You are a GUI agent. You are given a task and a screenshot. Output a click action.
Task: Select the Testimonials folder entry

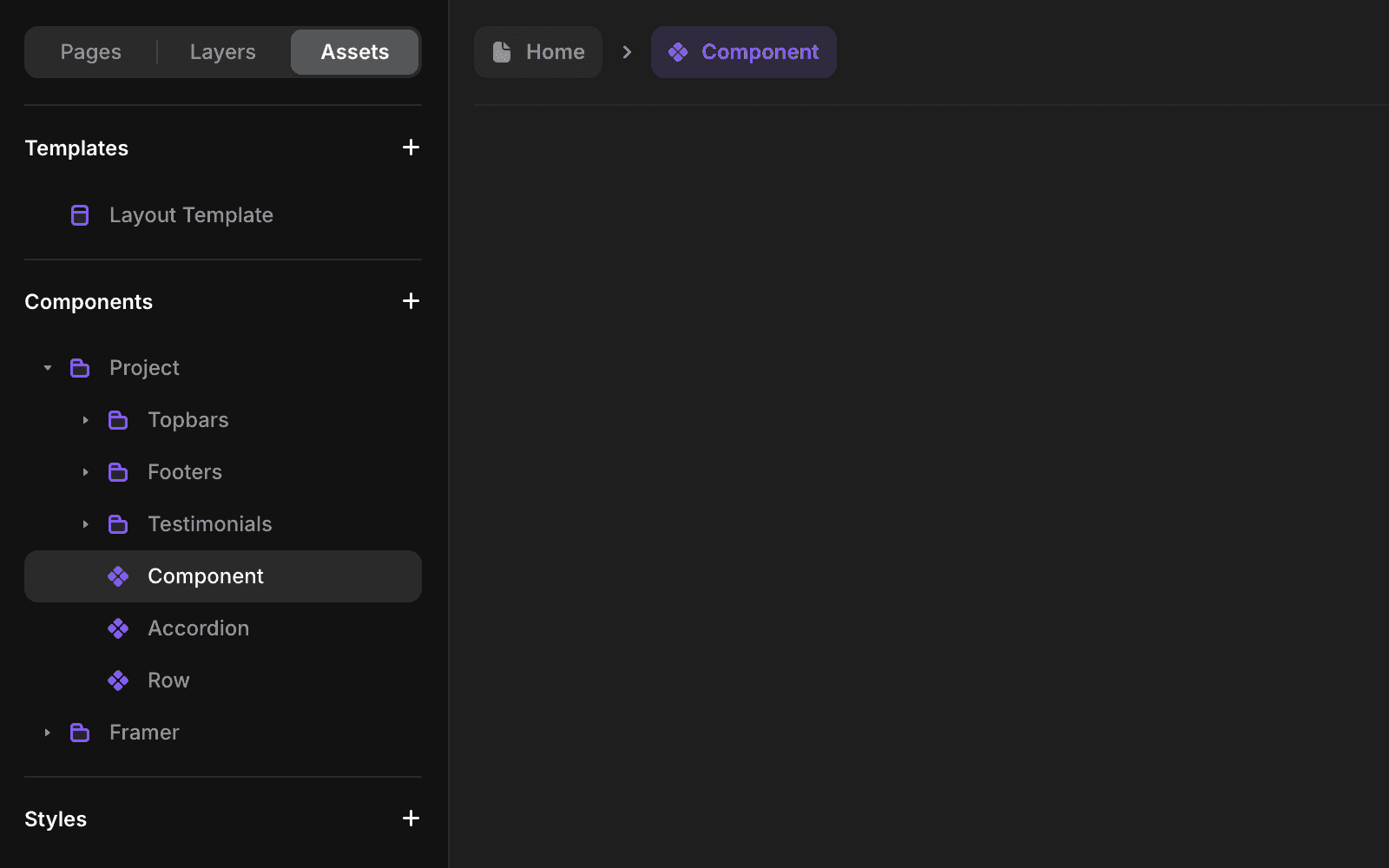pyautogui.click(x=209, y=523)
